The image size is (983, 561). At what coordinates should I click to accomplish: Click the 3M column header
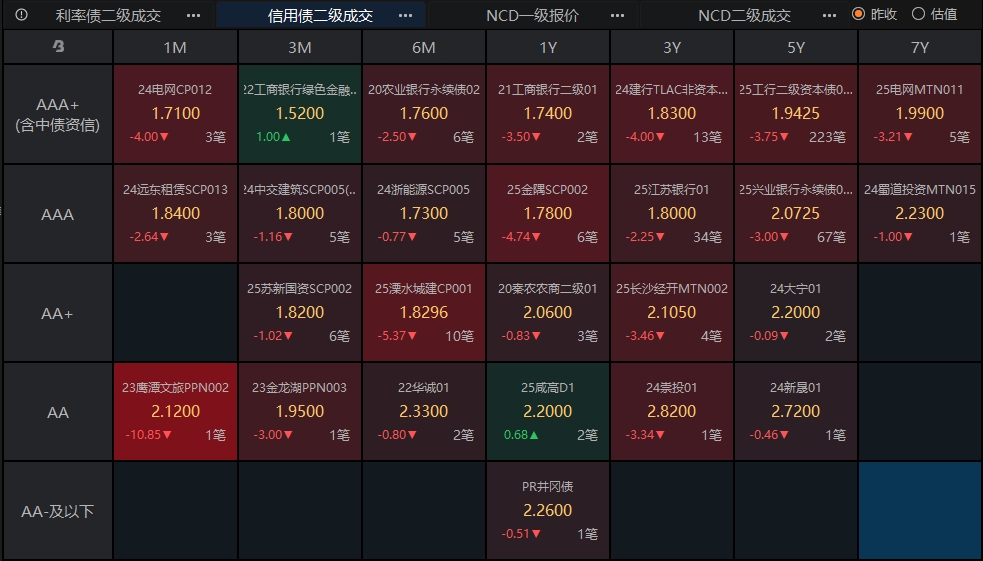click(300, 47)
